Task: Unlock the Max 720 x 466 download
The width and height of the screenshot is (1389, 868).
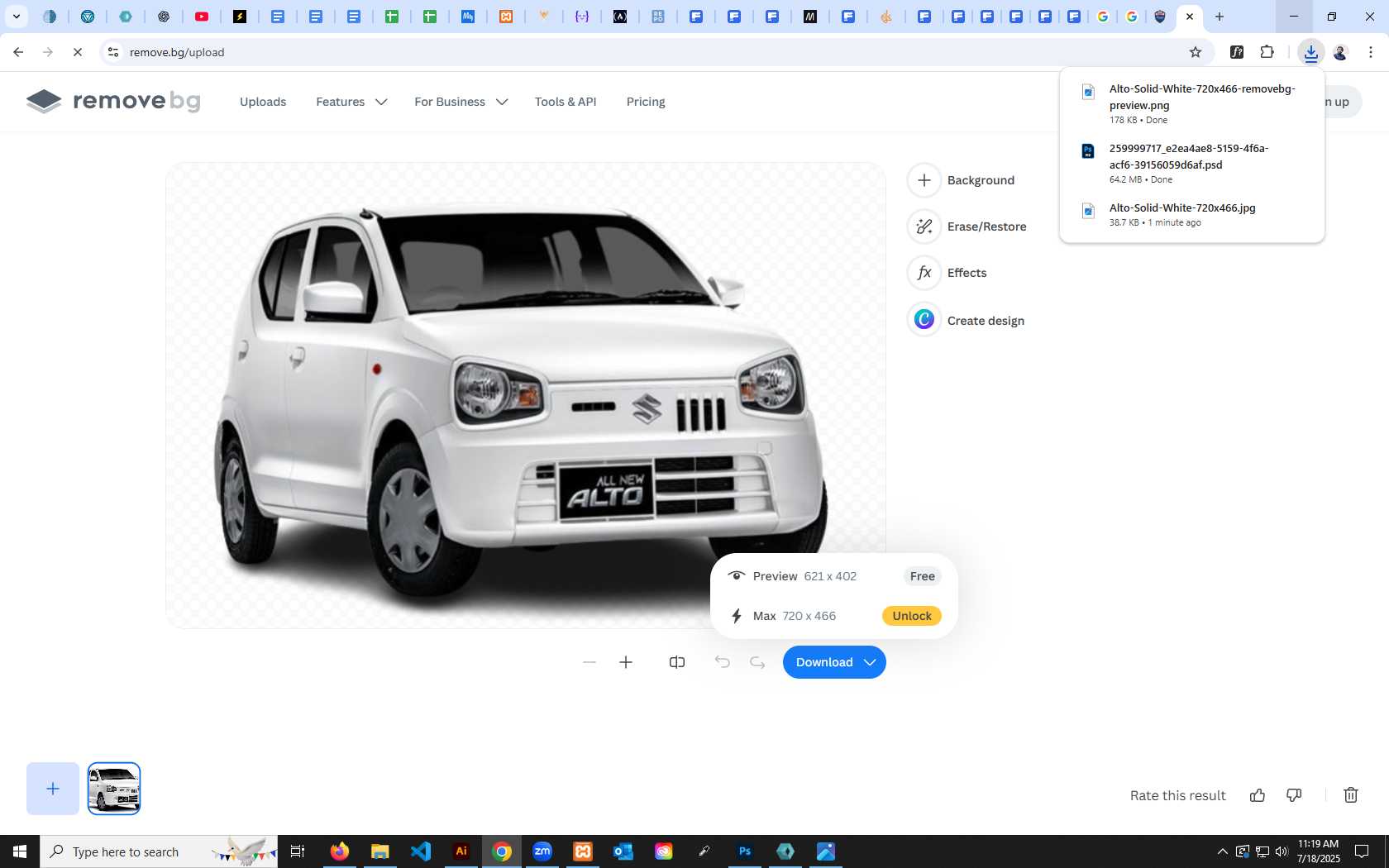Action: pos(912,616)
